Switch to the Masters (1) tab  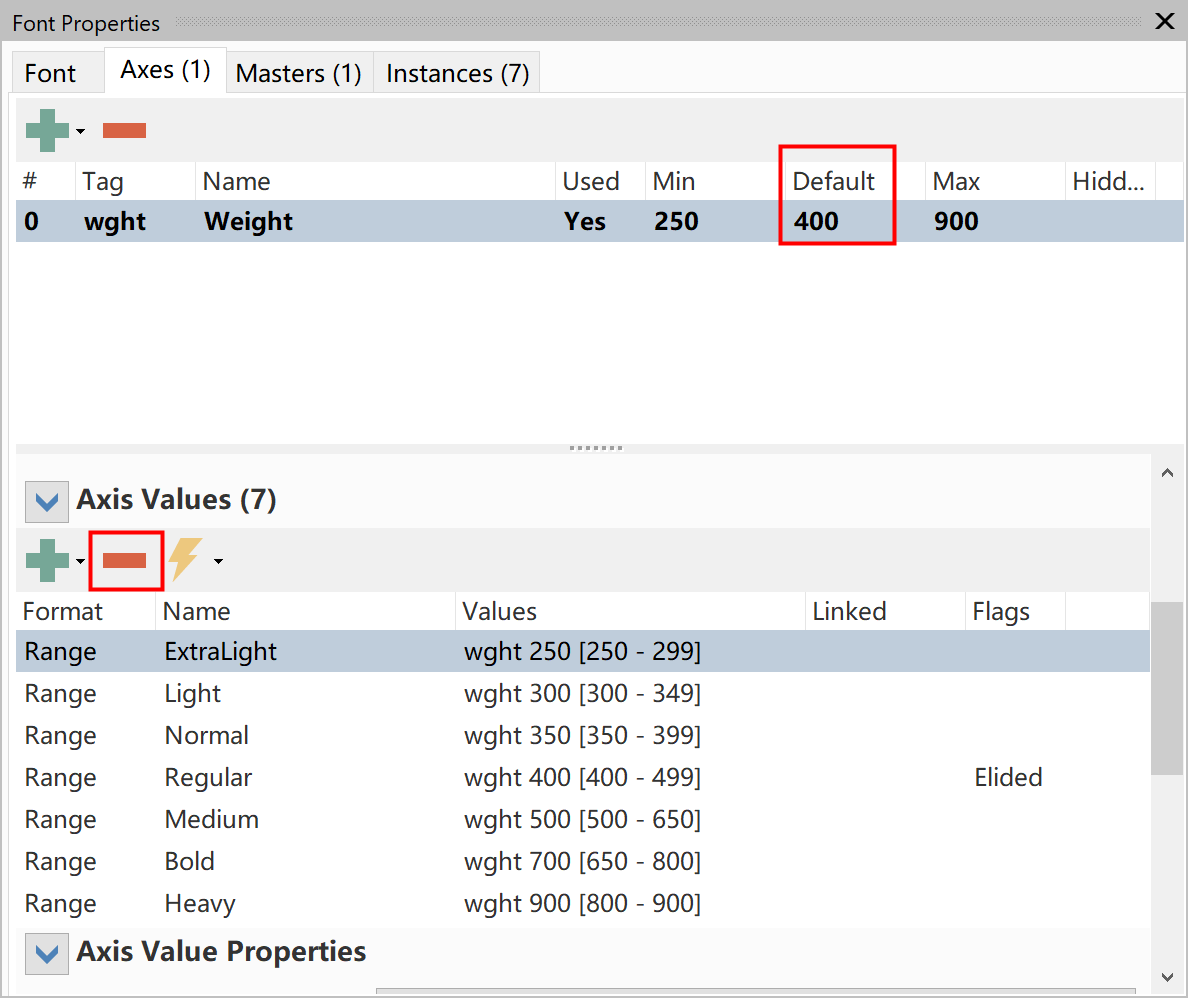coord(299,74)
